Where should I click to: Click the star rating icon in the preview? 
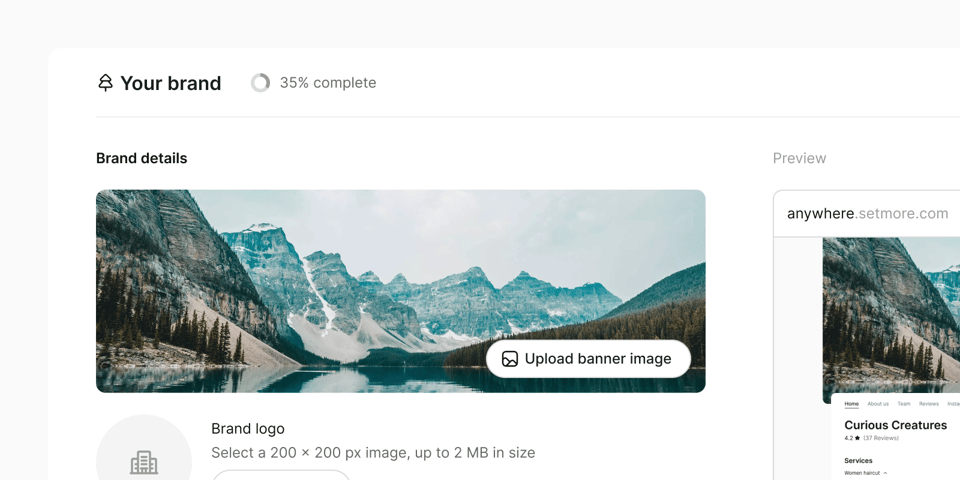(857, 438)
